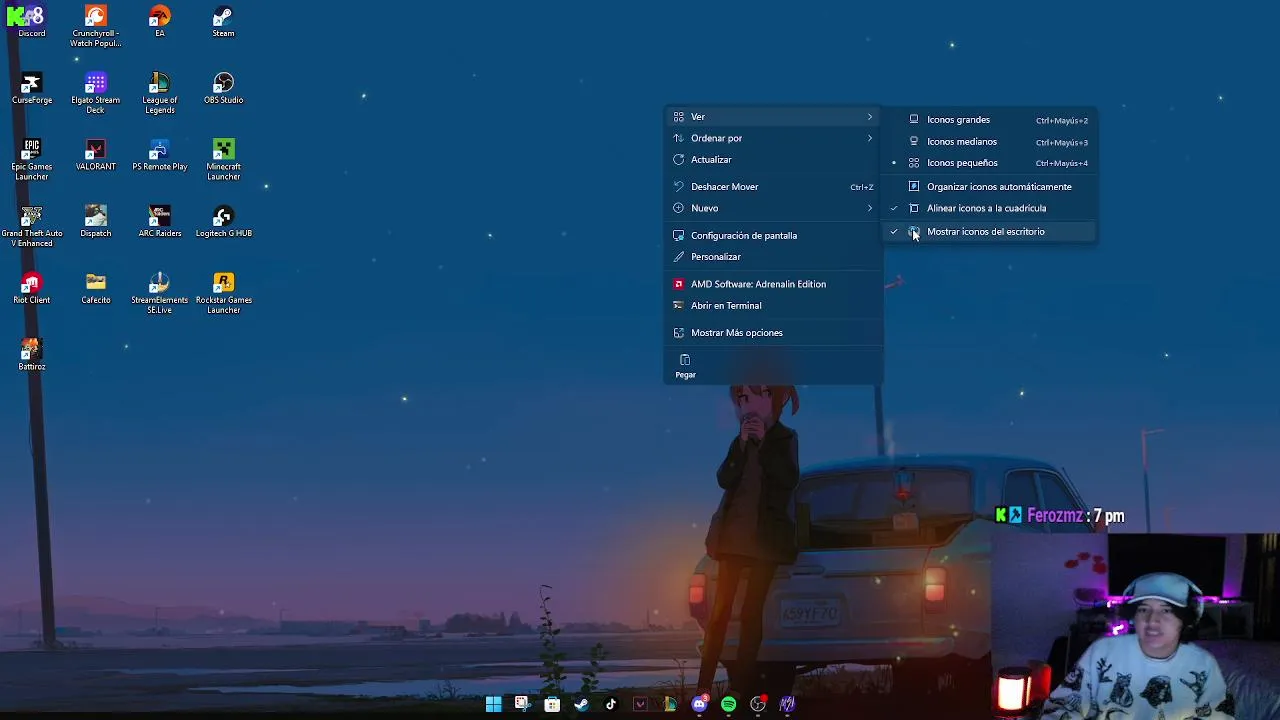Viewport: 1280px width, 720px height.
Task: Select the CurseForge desktop icon
Action: coord(31,89)
